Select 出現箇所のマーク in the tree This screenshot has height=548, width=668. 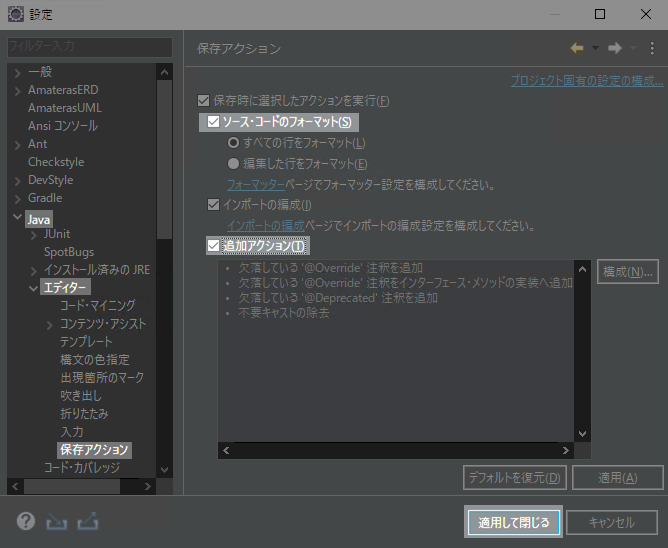(x=102, y=378)
